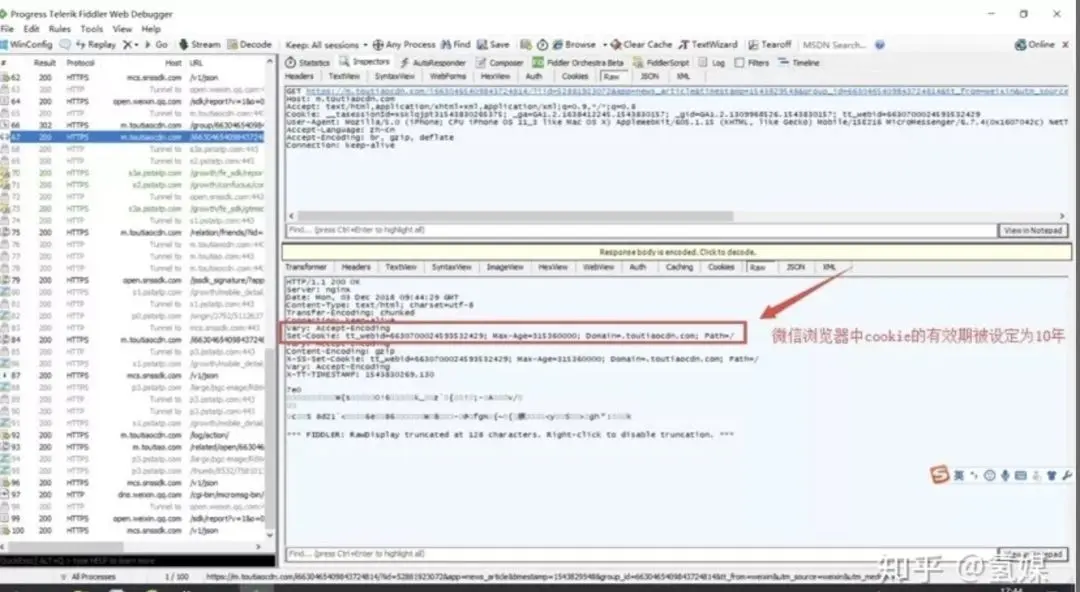The width and height of the screenshot is (1080, 592).
Task: Toggle Stream mode
Action: tap(200, 44)
